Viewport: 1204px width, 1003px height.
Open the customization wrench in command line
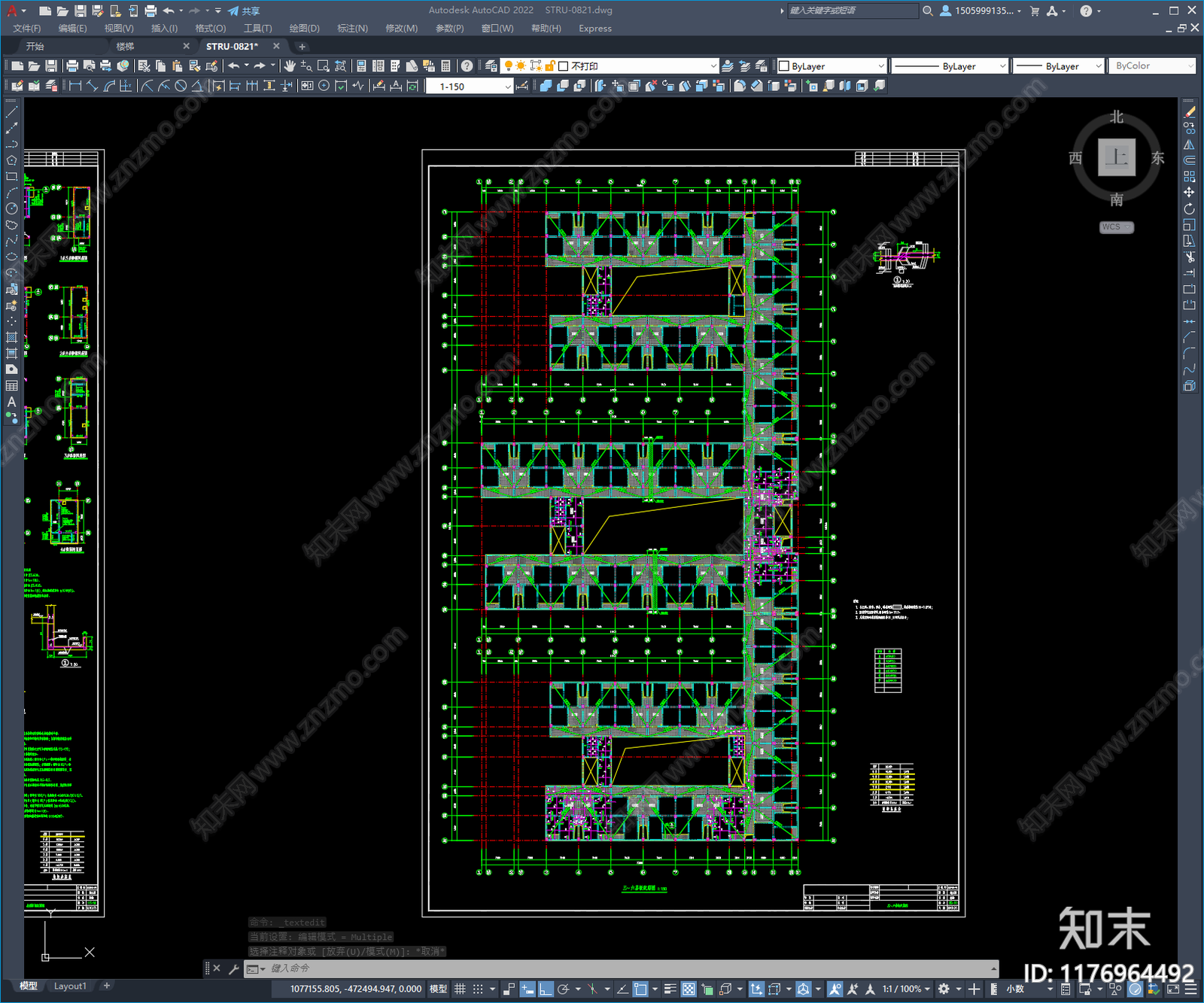pos(233,968)
